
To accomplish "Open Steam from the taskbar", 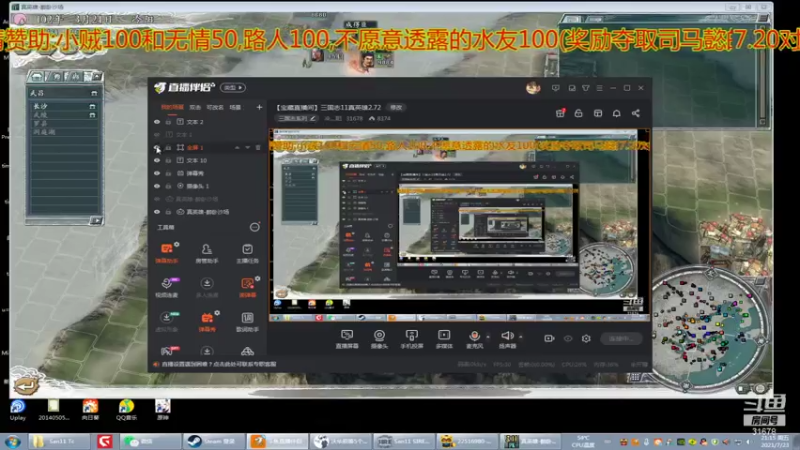I will pos(211,441).
